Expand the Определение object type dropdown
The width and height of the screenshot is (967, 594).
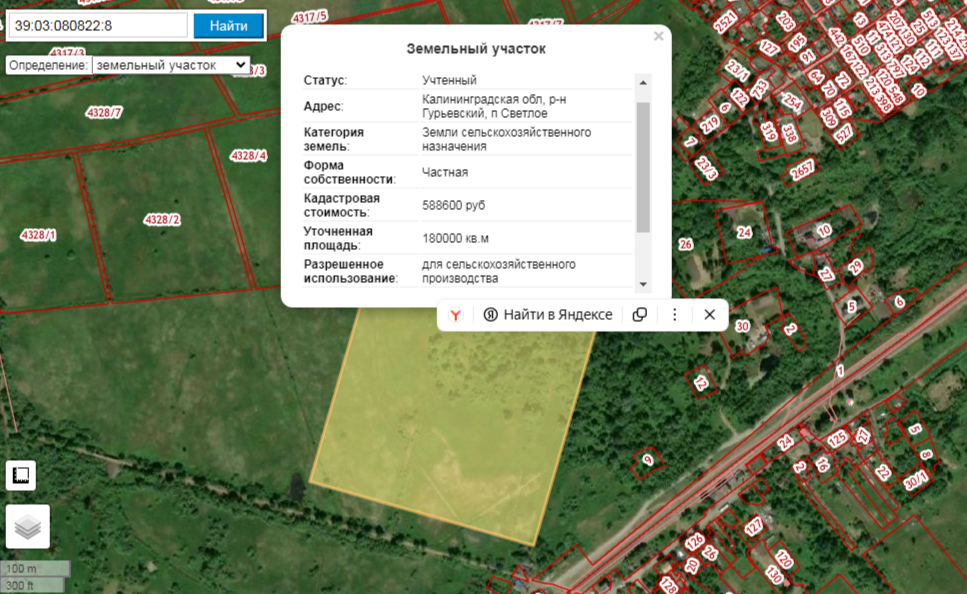(x=169, y=65)
